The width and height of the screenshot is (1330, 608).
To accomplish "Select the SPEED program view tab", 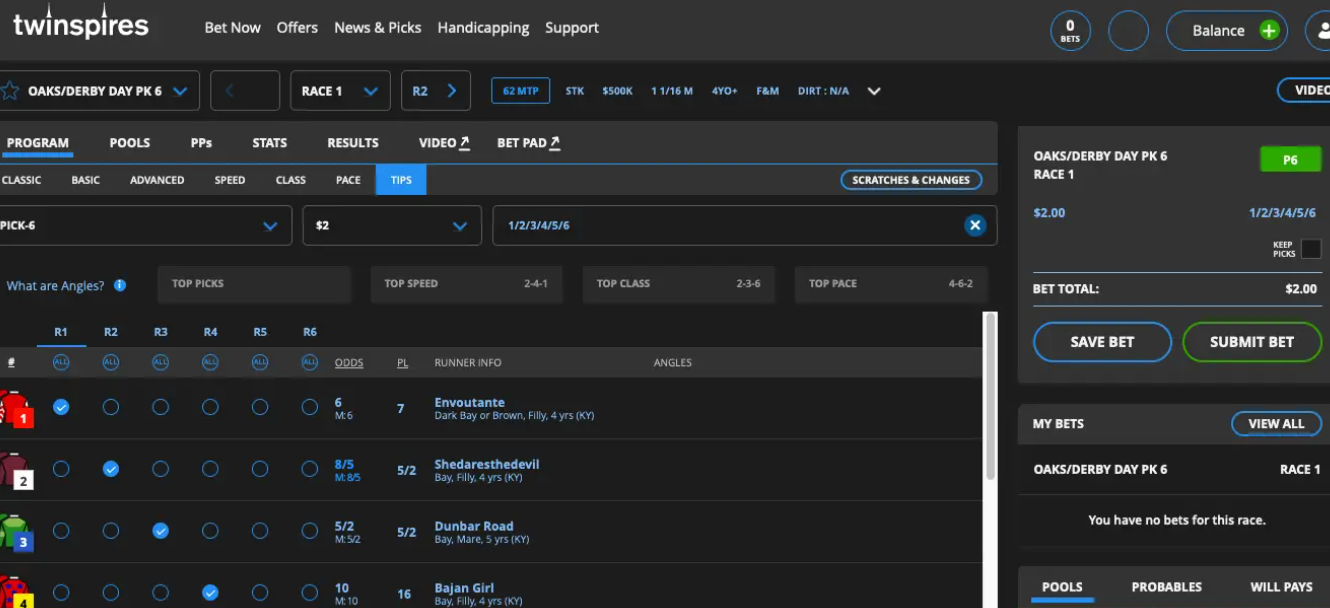I will (230, 180).
